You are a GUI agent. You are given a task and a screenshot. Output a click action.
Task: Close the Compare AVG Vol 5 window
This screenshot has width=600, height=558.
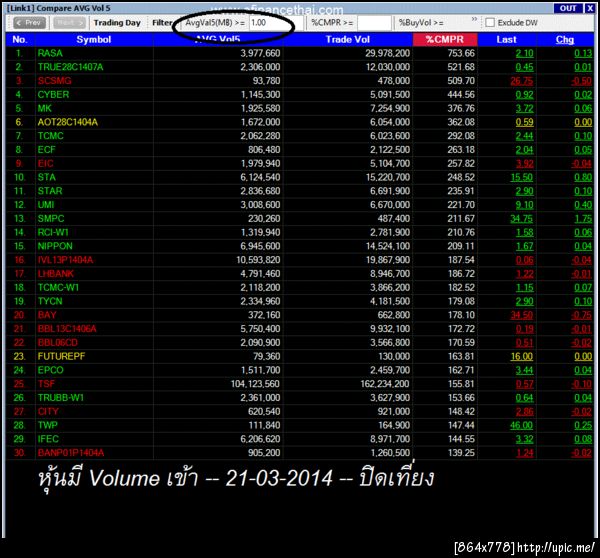pos(590,8)
